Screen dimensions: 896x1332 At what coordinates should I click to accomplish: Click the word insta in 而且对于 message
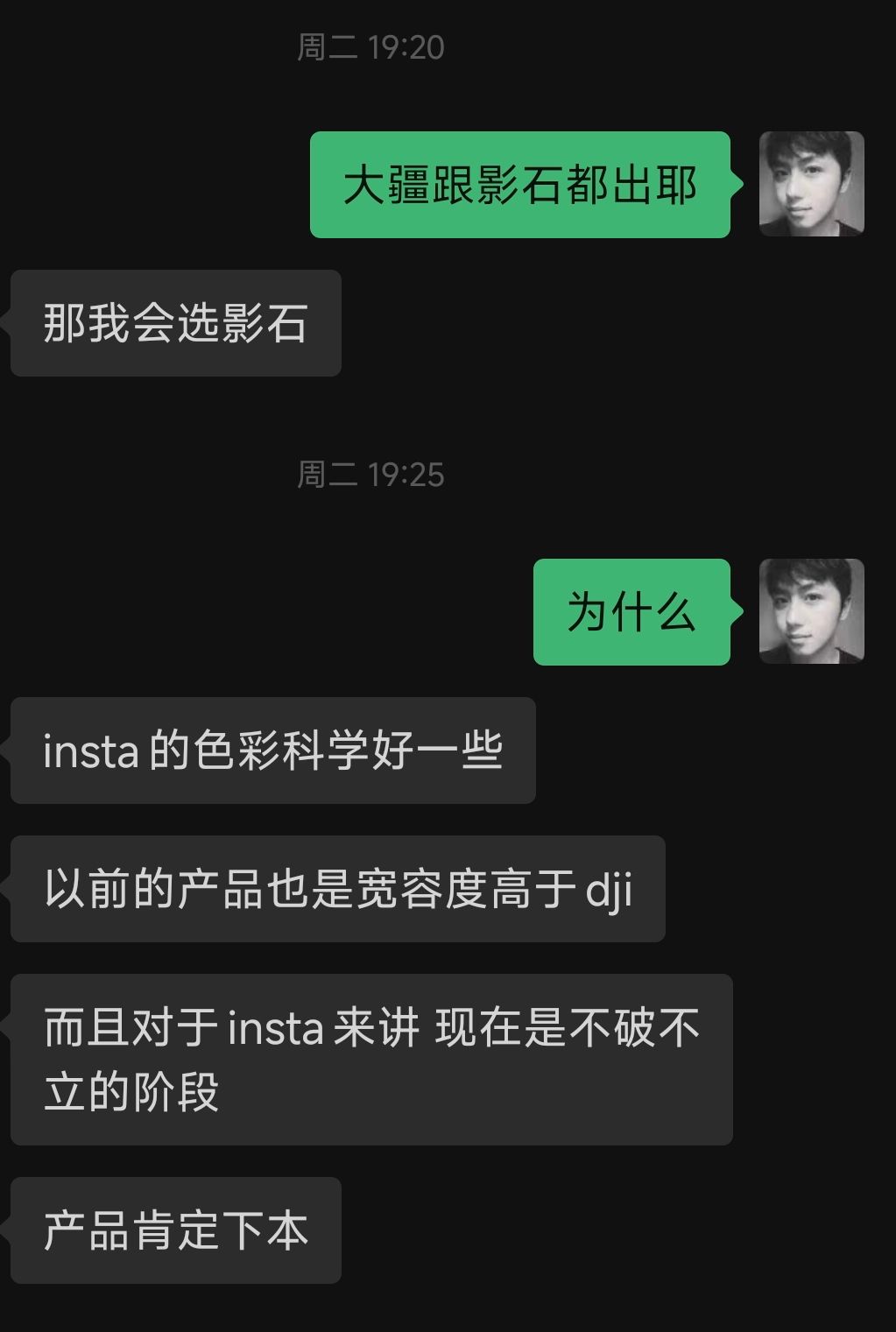click(276, 1029)
